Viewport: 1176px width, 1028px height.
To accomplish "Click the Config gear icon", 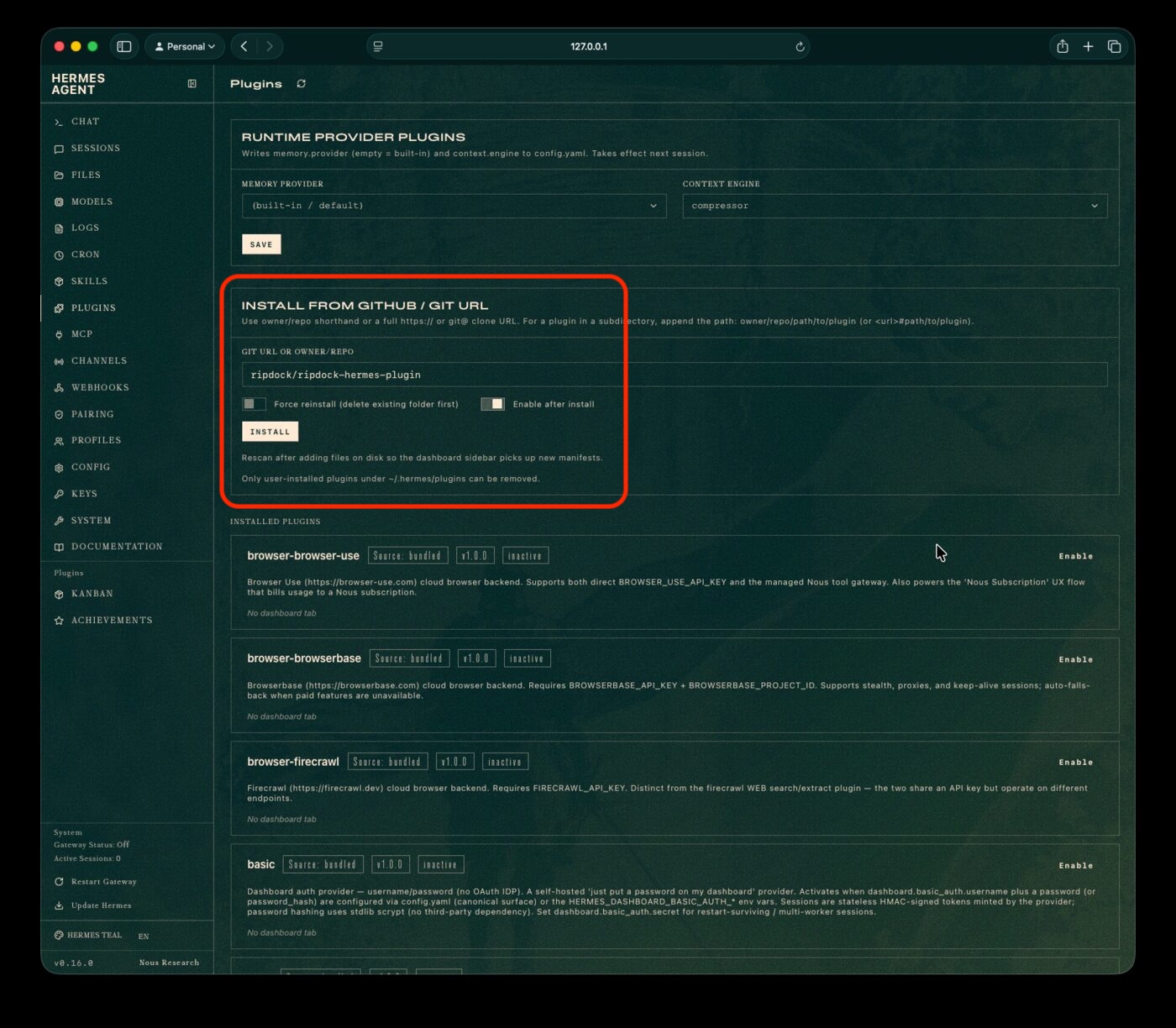I will coord(59,468).
